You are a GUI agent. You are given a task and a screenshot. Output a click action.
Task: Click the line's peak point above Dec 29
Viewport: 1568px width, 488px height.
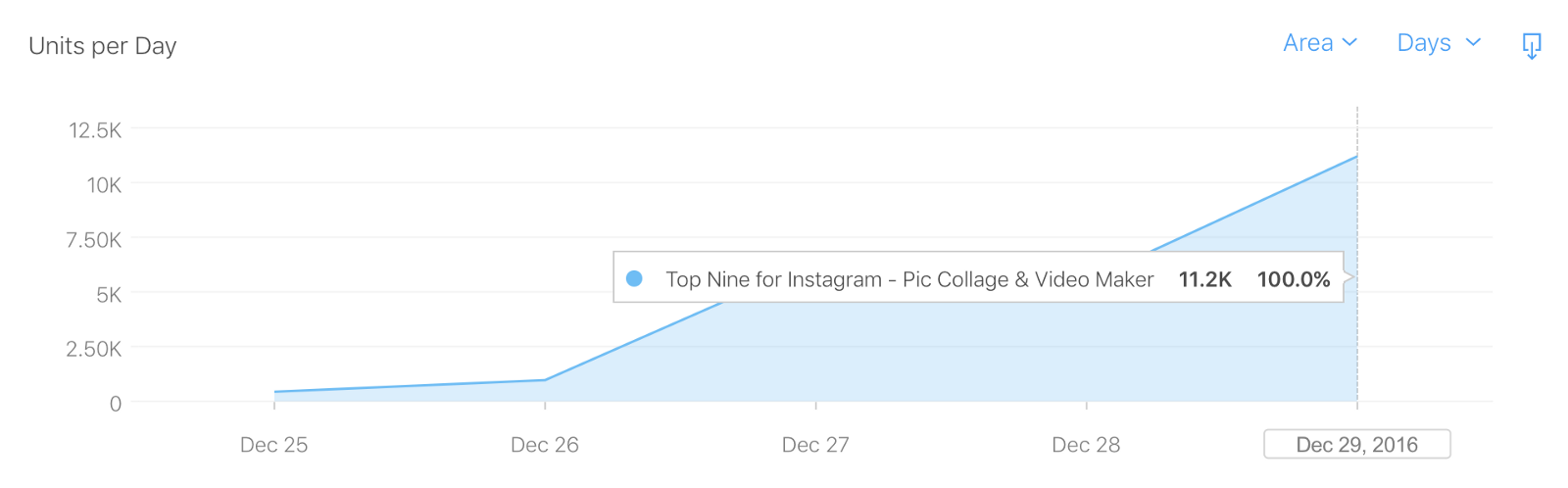pyautogui.click(x=1357, y=156)
